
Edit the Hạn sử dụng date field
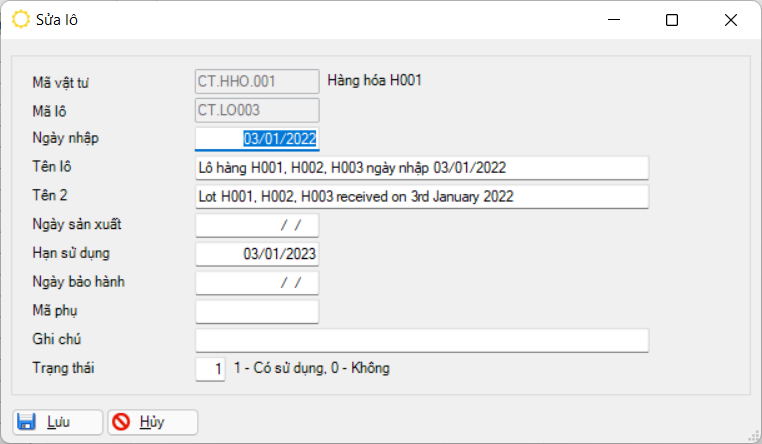pos(257,254)
